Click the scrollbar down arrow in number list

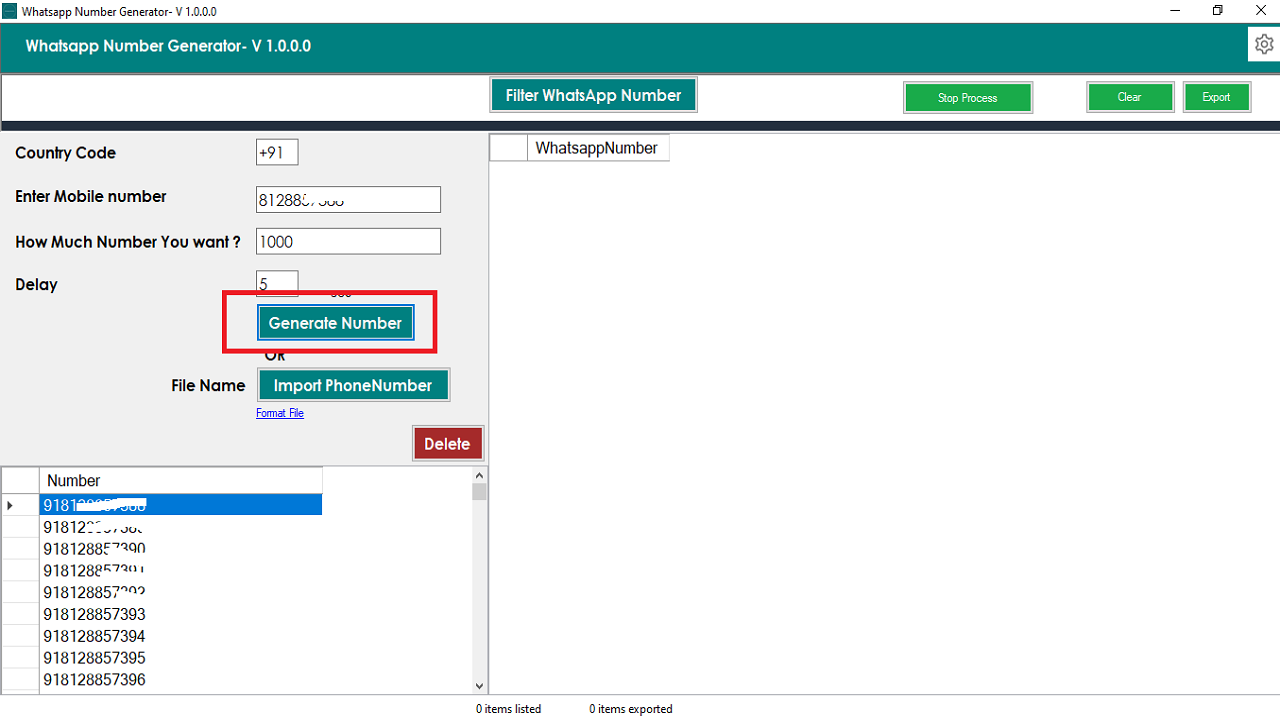(479, 687)
